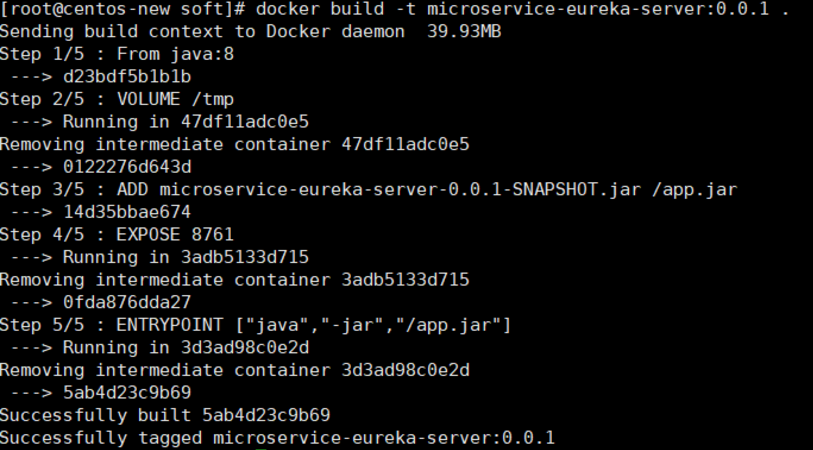
Task: Click the layer hash 0122276d643d
Action: click(127, 167)
